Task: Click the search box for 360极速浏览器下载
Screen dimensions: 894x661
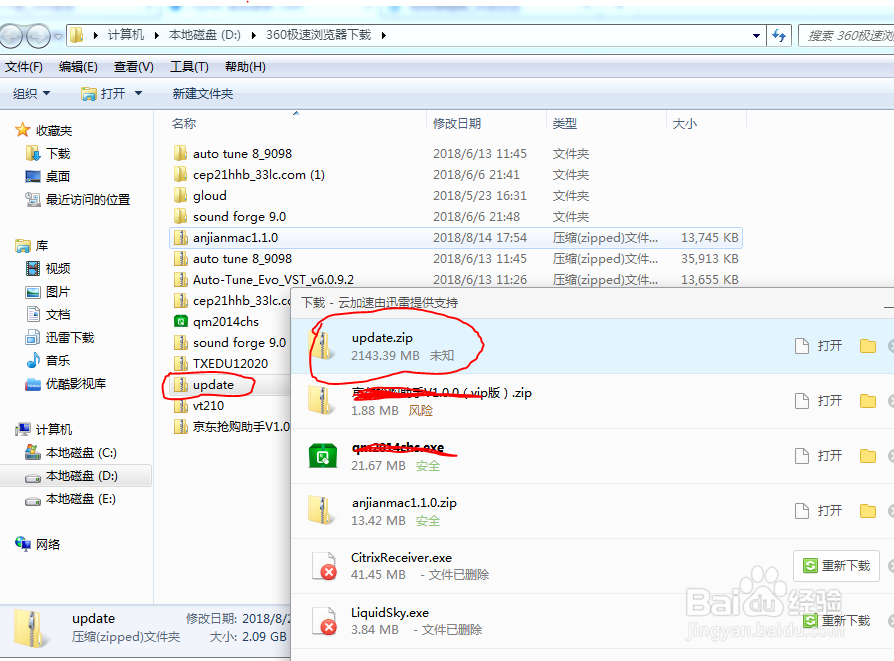Action: click(x=846, y=36)
